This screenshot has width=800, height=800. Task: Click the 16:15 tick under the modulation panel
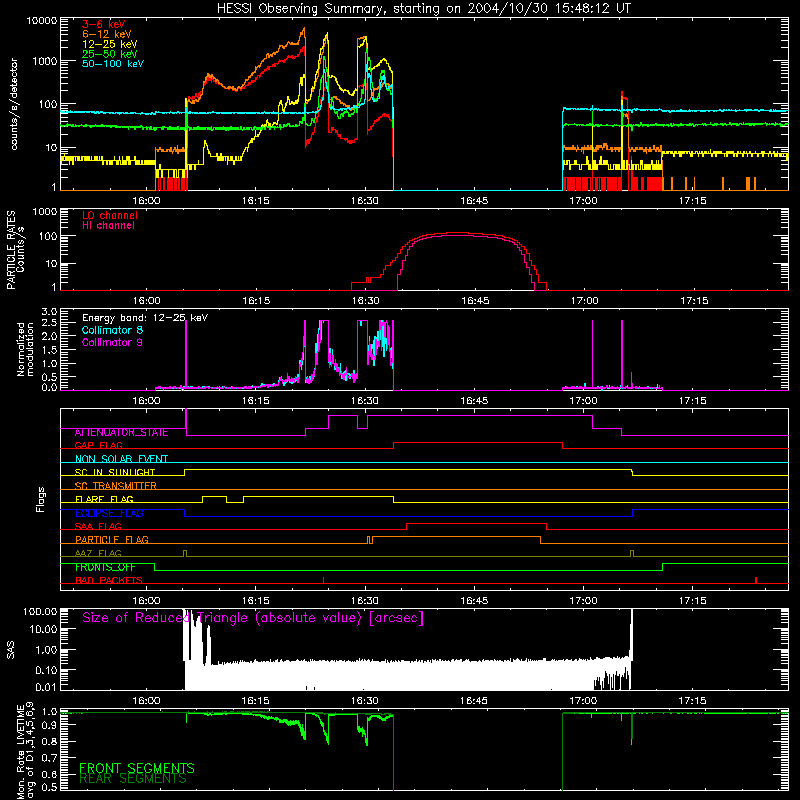255,401
